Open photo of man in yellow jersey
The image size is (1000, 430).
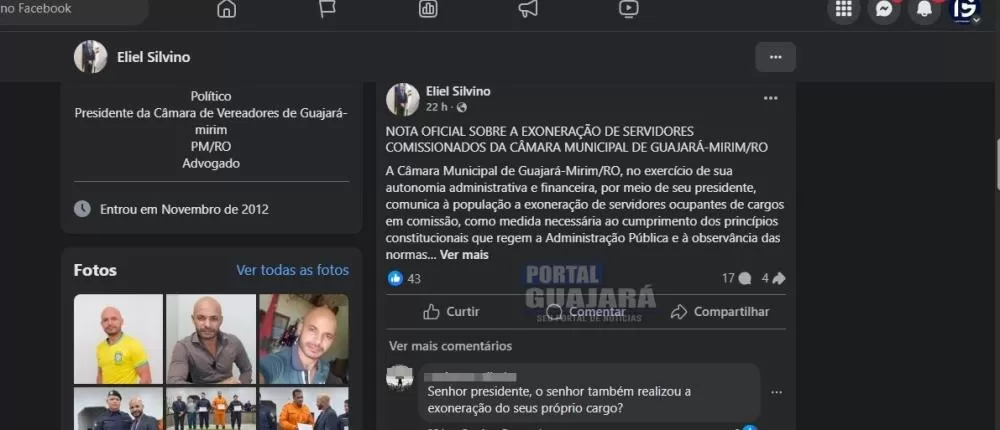pyautogui.click(x=118, y=339)
